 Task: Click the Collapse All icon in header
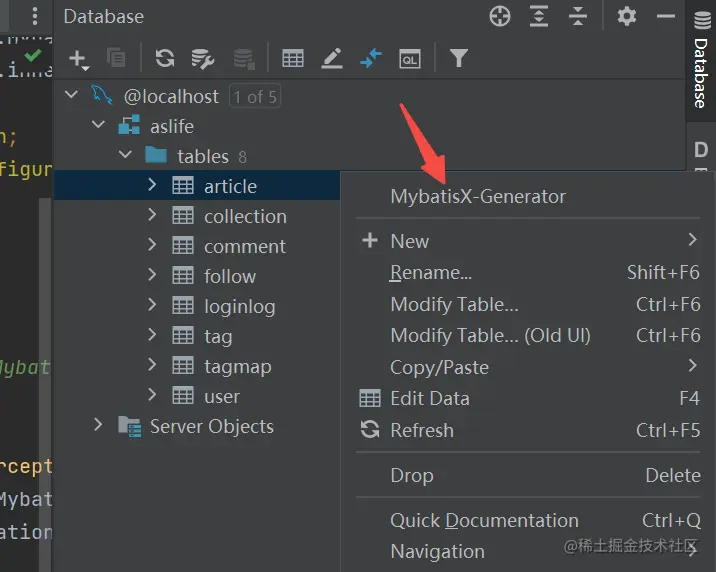tap(578, 17)
